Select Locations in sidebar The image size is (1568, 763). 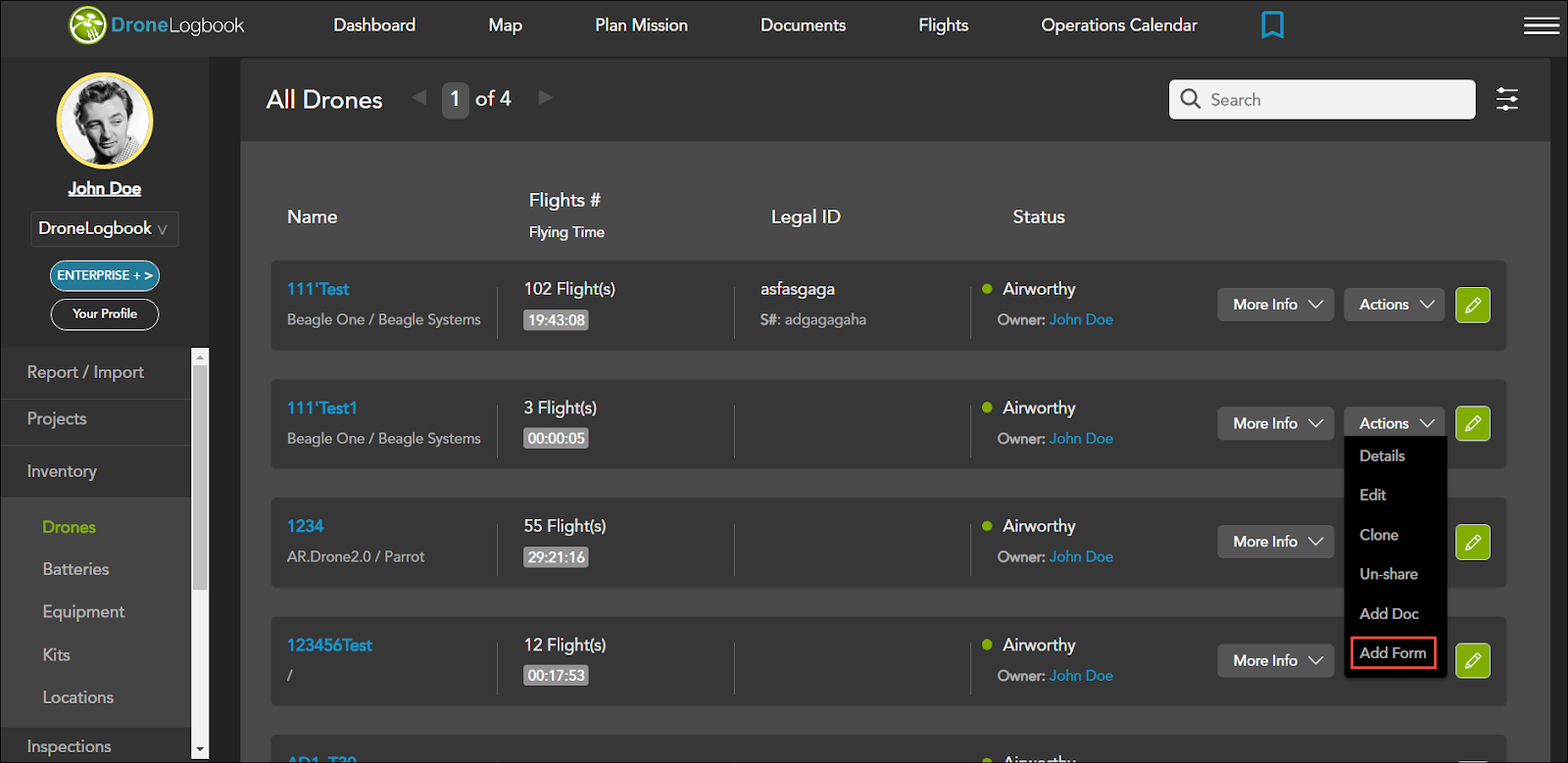(77, 697)
